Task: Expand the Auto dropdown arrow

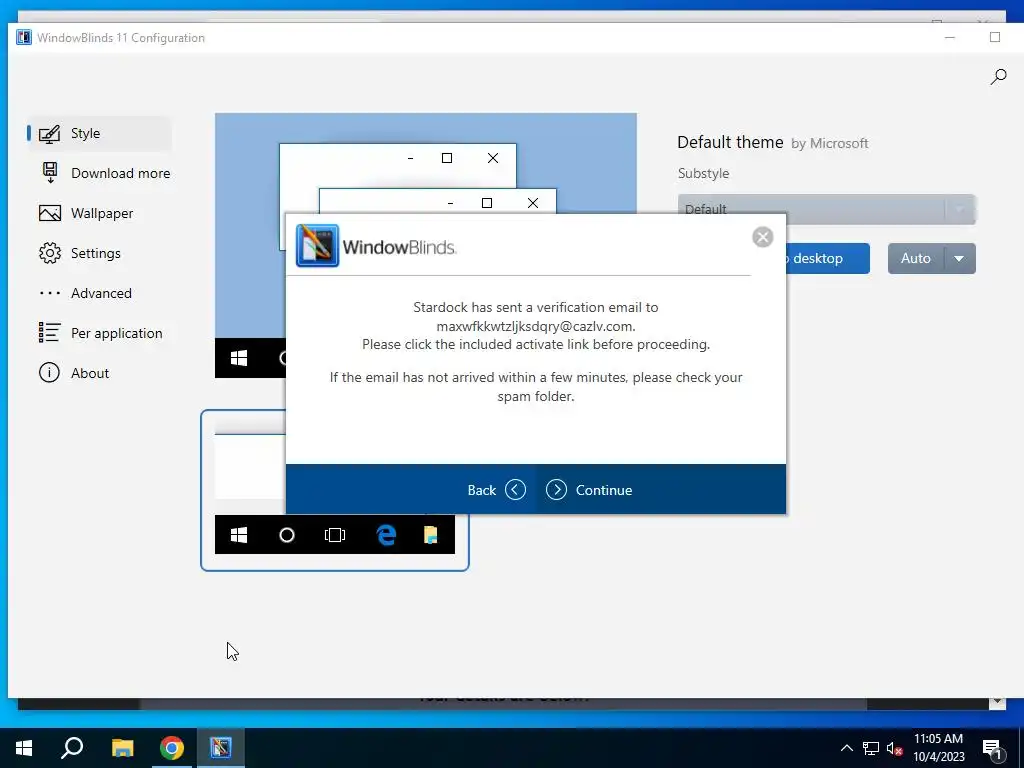Action: [959, 259]
